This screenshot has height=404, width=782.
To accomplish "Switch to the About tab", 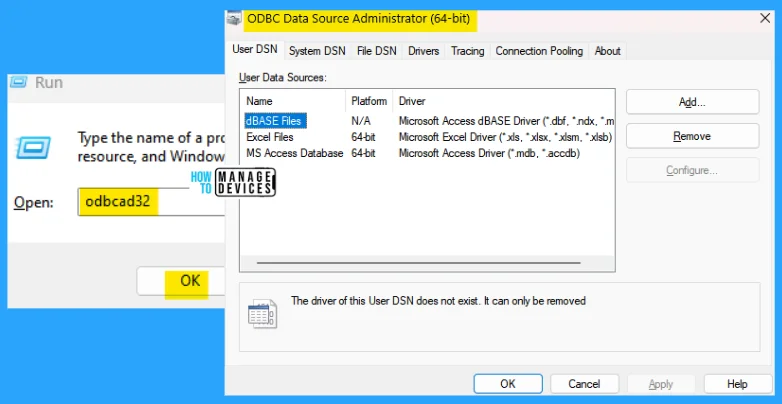I will pyautogui.click(x=607, y=51).
